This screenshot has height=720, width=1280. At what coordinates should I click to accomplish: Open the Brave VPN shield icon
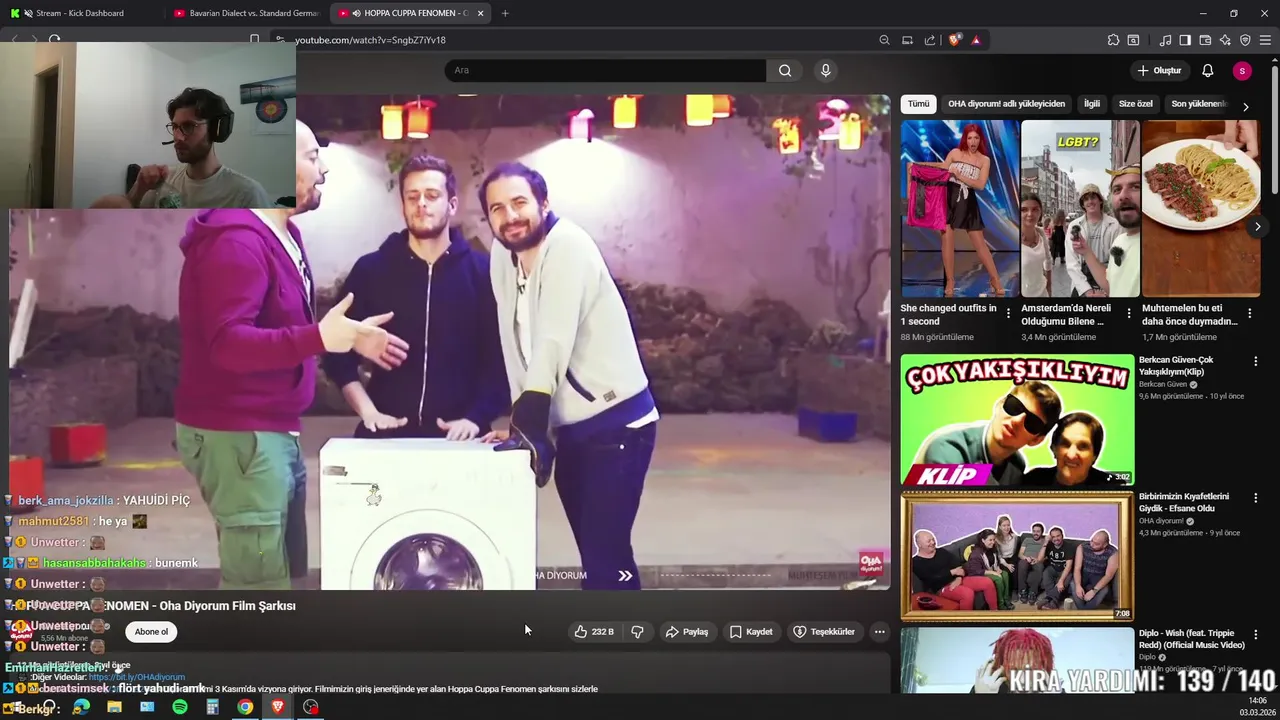[x=1245, y=40]
